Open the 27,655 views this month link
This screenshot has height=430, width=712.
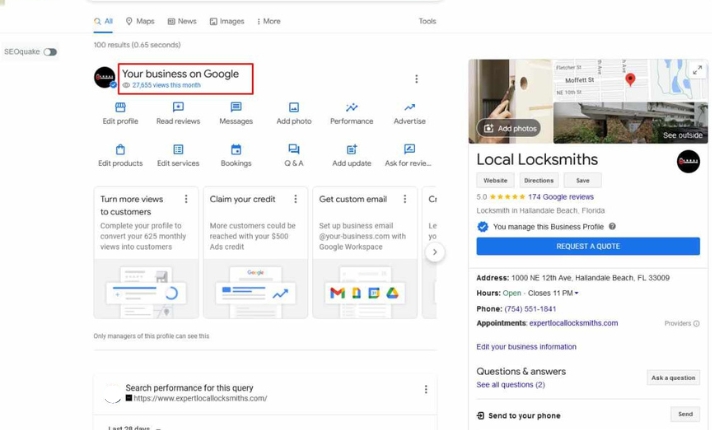[x=166, y=85]
